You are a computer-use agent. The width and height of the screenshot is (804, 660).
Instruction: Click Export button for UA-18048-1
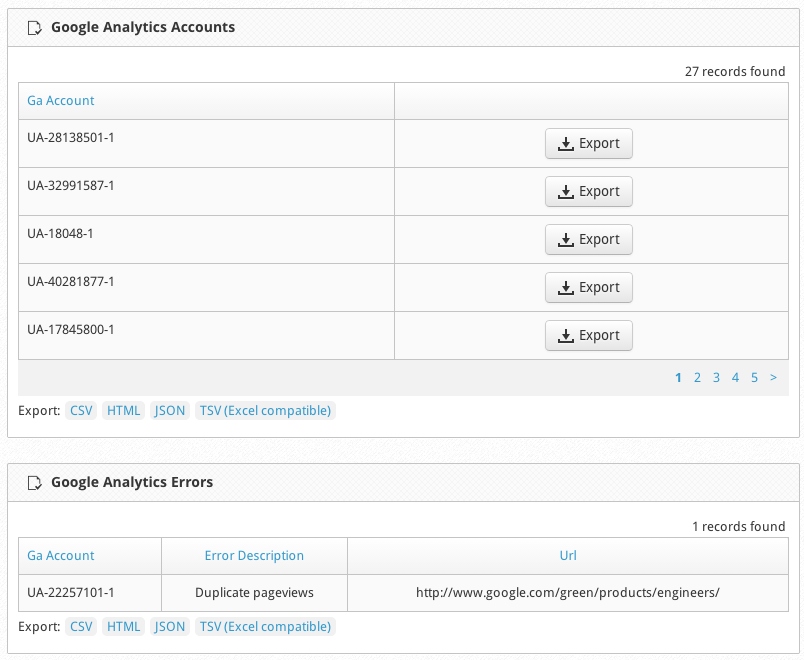tap(589, 239)
